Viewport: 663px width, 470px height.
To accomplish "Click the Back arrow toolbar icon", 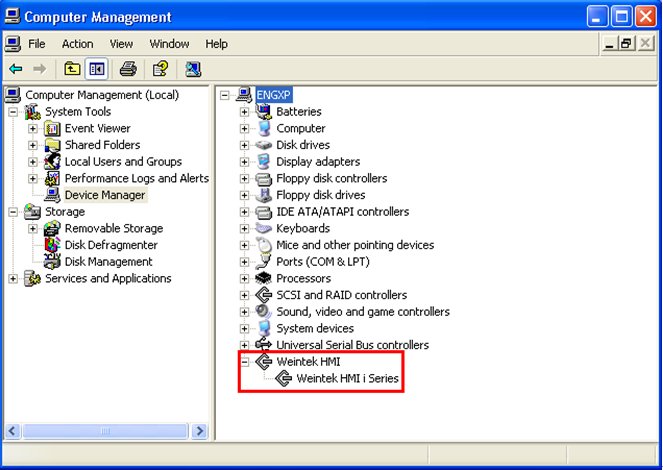I will coord(16,68).
